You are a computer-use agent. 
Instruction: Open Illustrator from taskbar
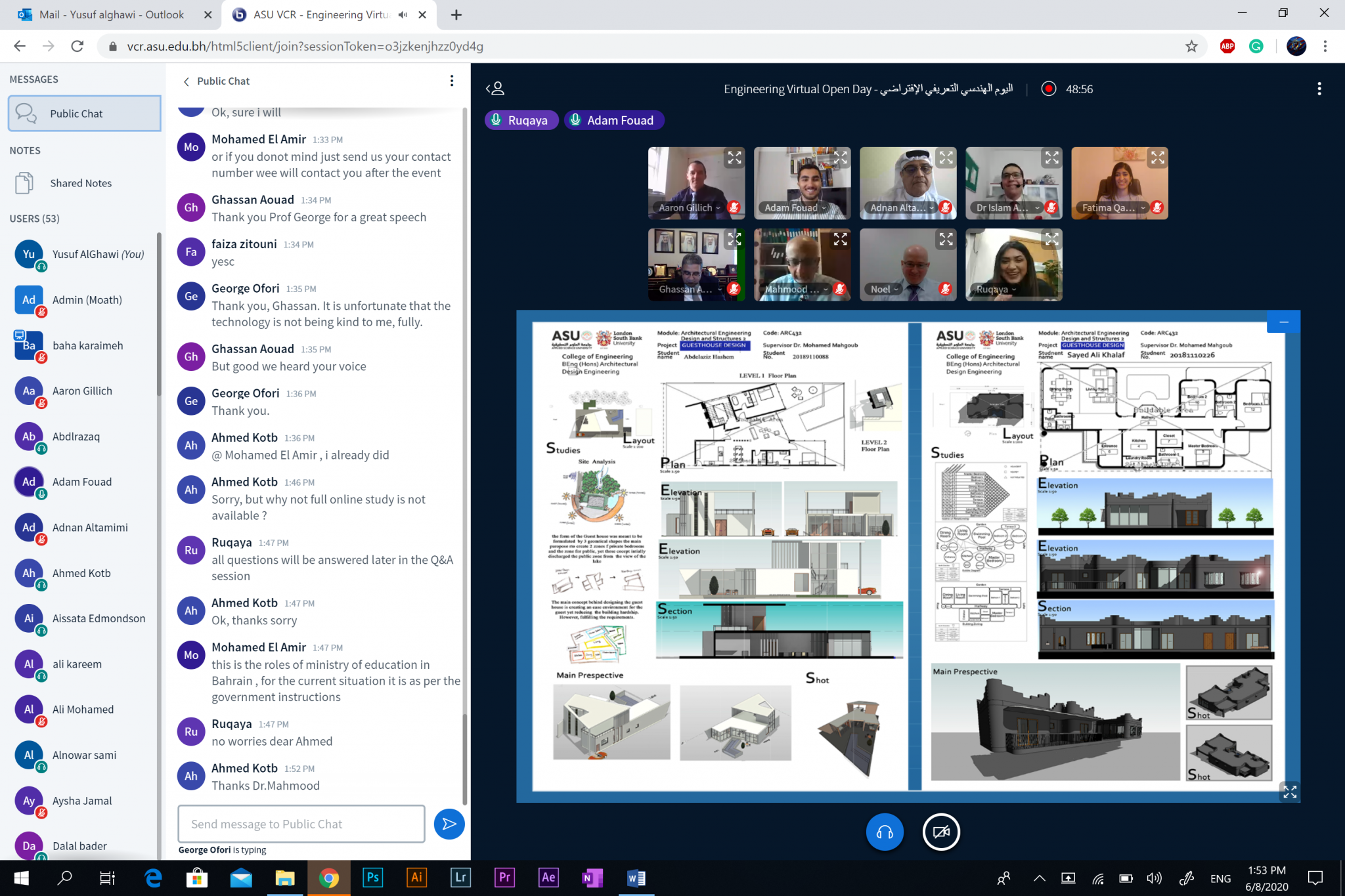point(416,878)
